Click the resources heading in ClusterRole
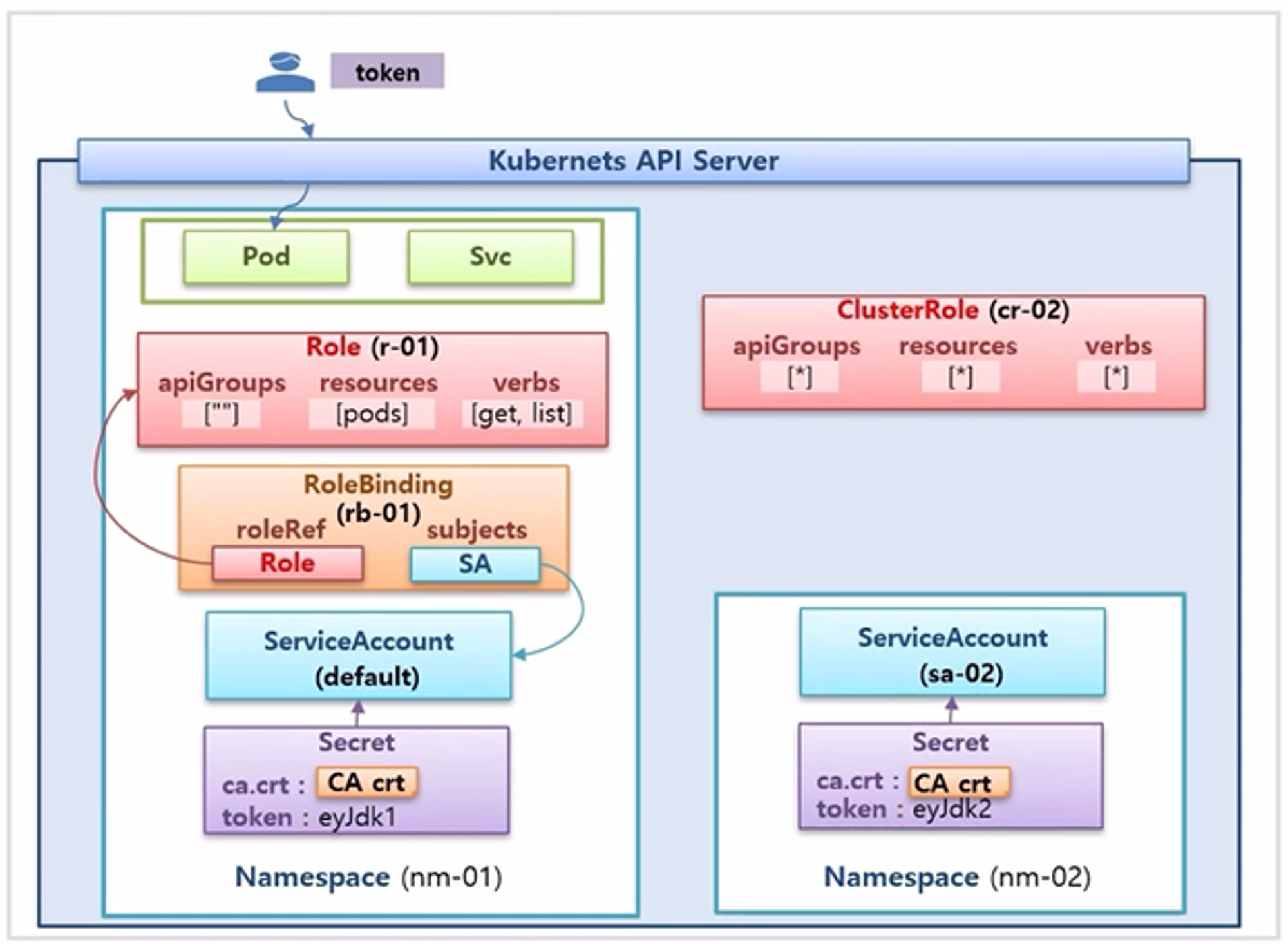 [958, 346]
